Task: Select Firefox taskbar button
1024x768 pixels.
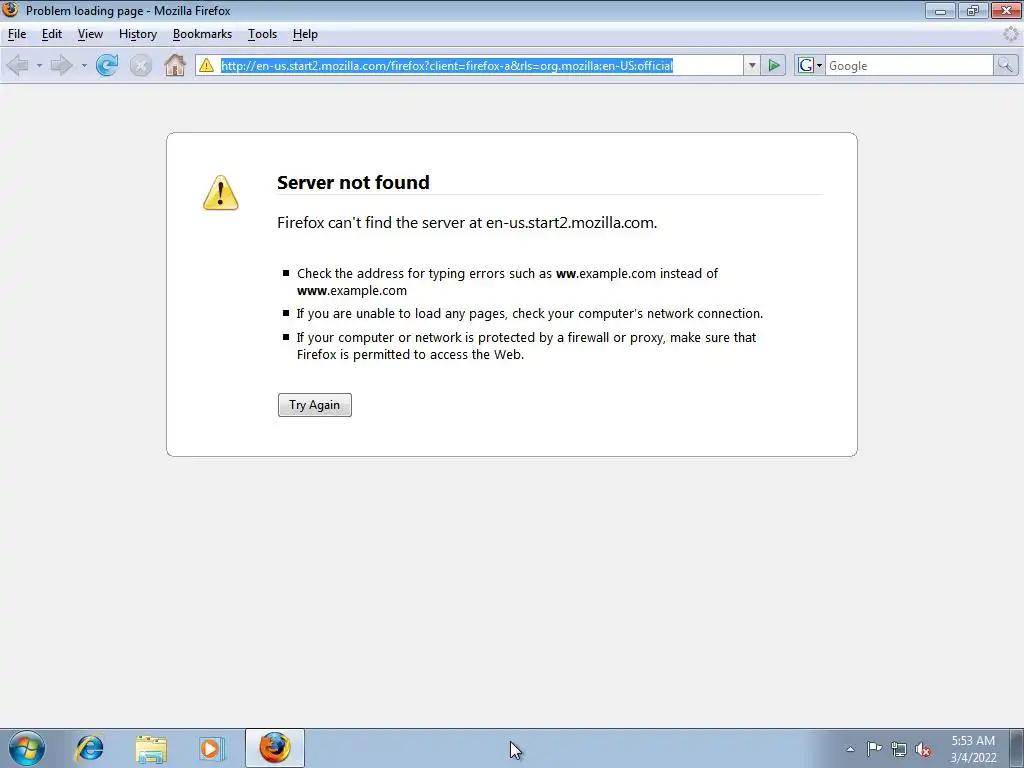Action: pos(275,748)
